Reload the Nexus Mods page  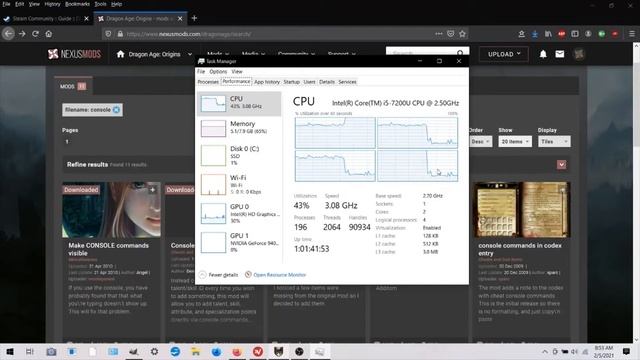pyautogui.click(x=36, y=34)
